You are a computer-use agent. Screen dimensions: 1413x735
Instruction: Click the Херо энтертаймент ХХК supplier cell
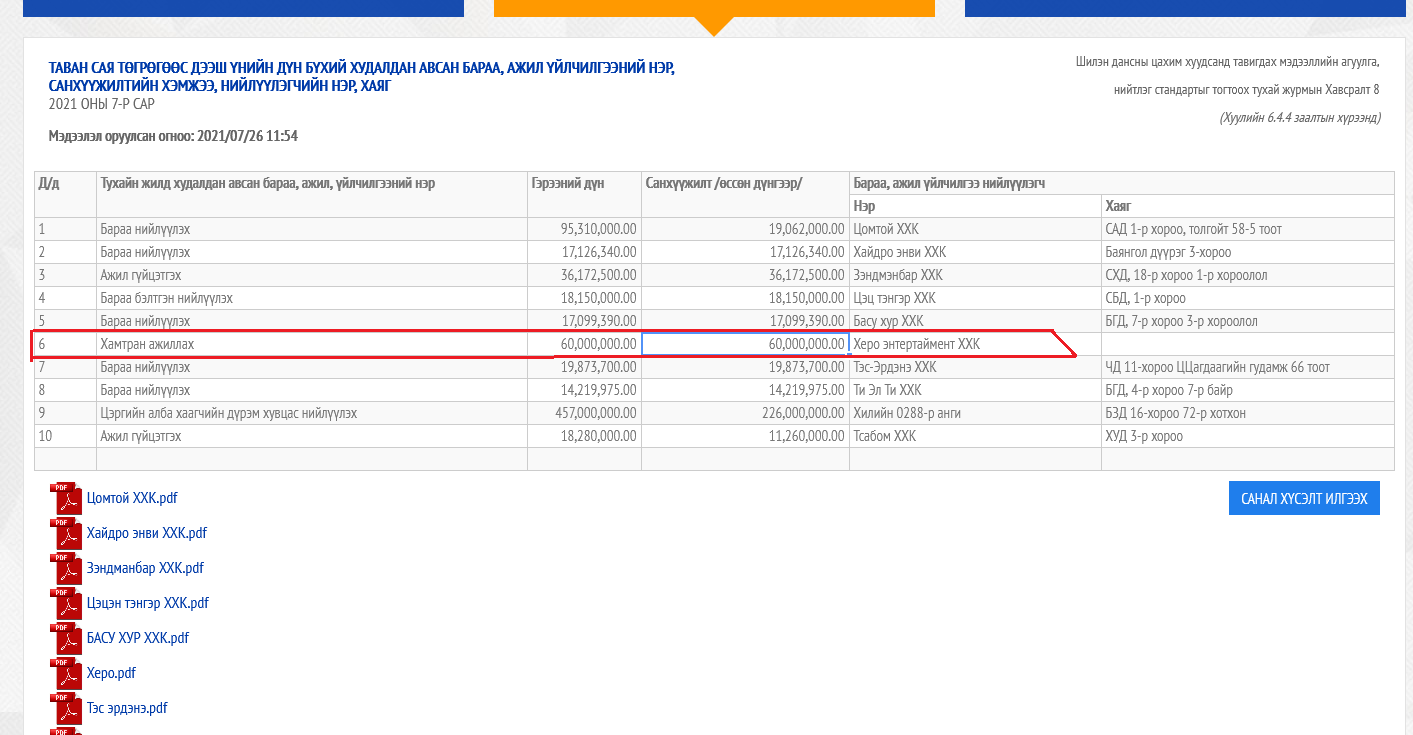(974, 344)
